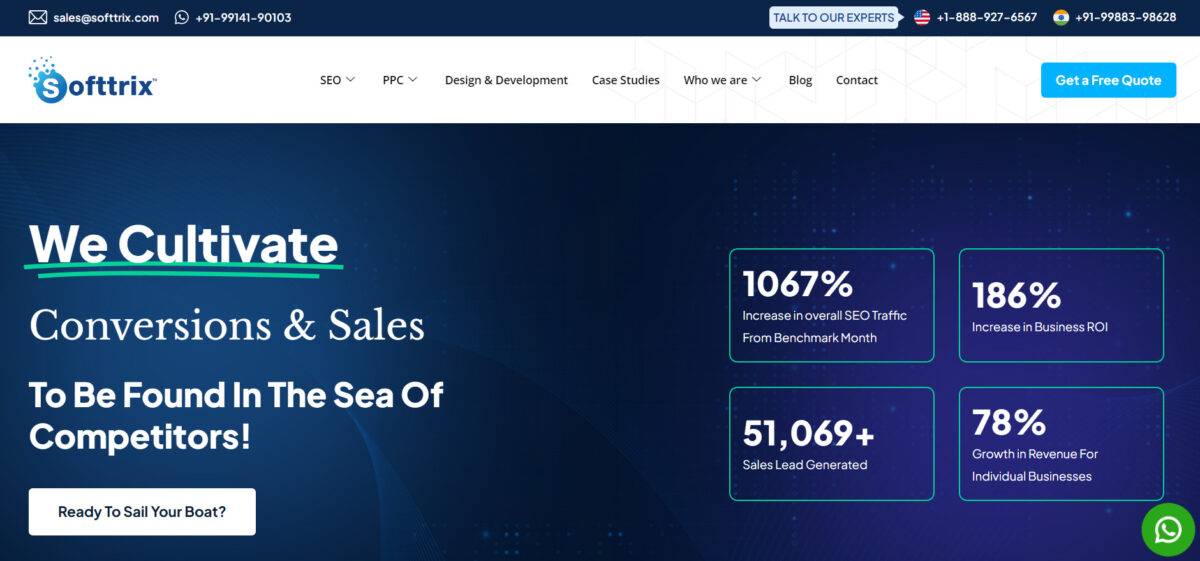Click the 78% Growth in Revenue card

tap(1061, 444)
